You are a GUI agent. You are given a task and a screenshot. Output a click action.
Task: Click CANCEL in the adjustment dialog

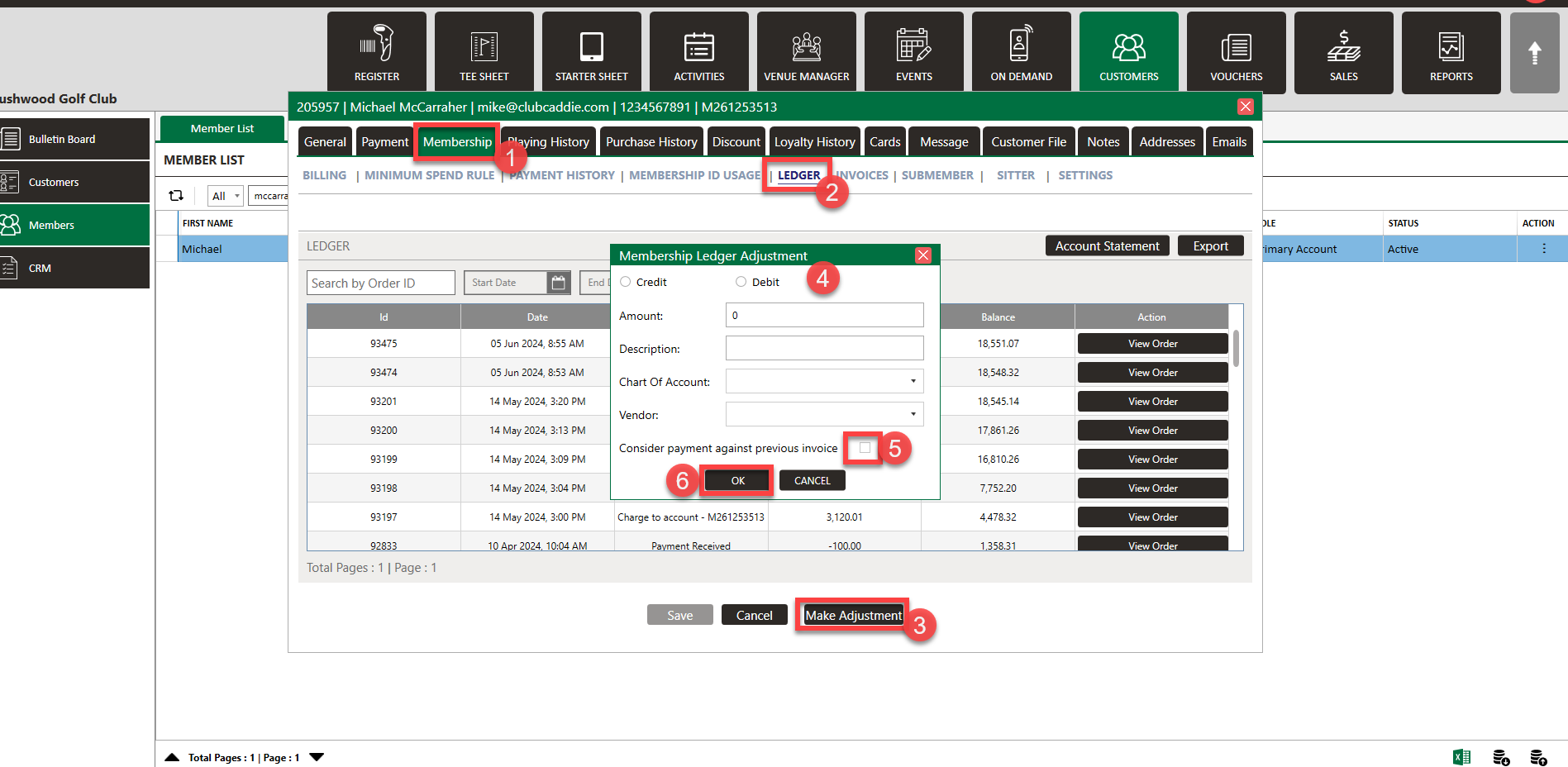813,480
